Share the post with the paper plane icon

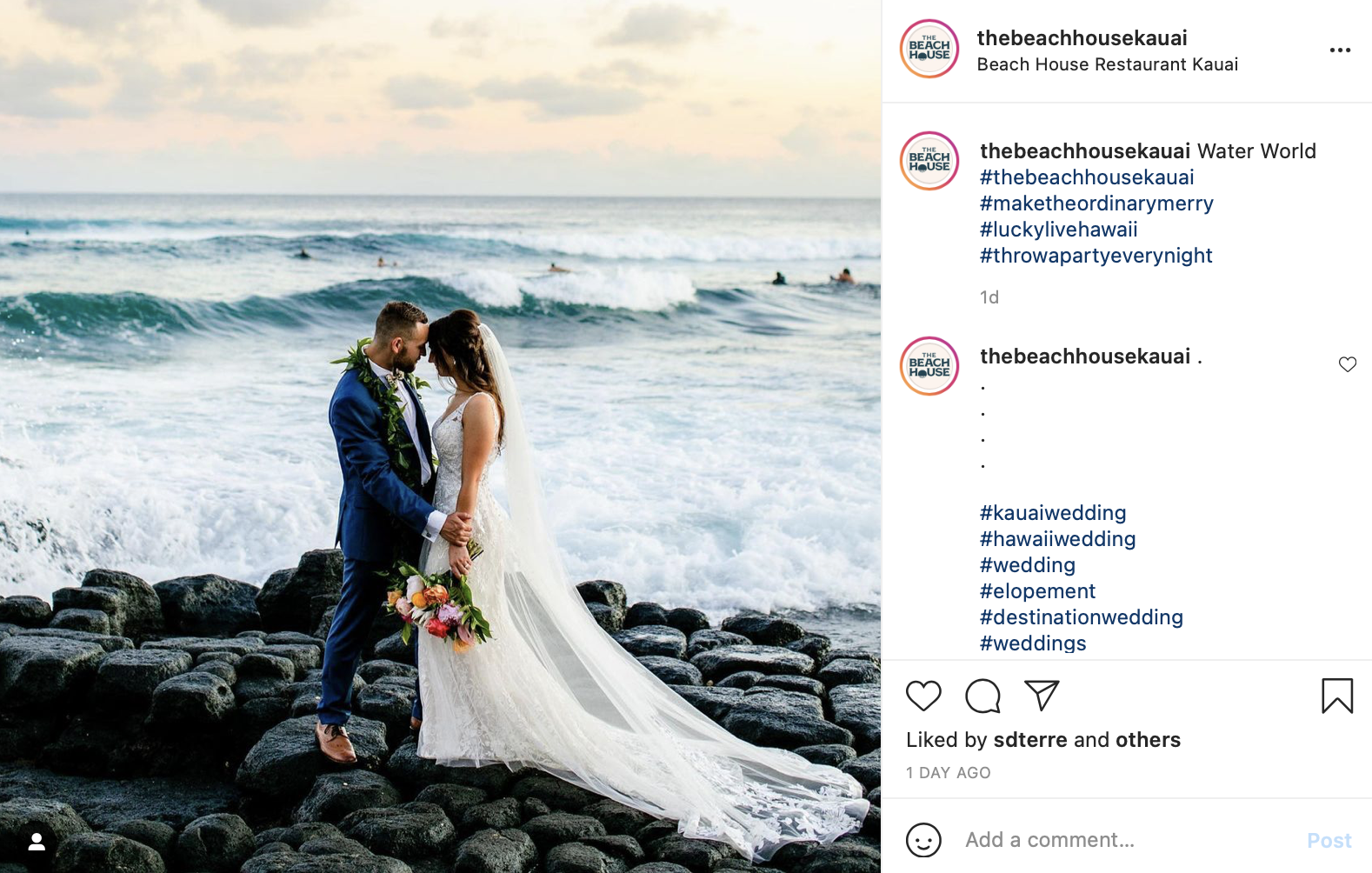coord(1042,695)
